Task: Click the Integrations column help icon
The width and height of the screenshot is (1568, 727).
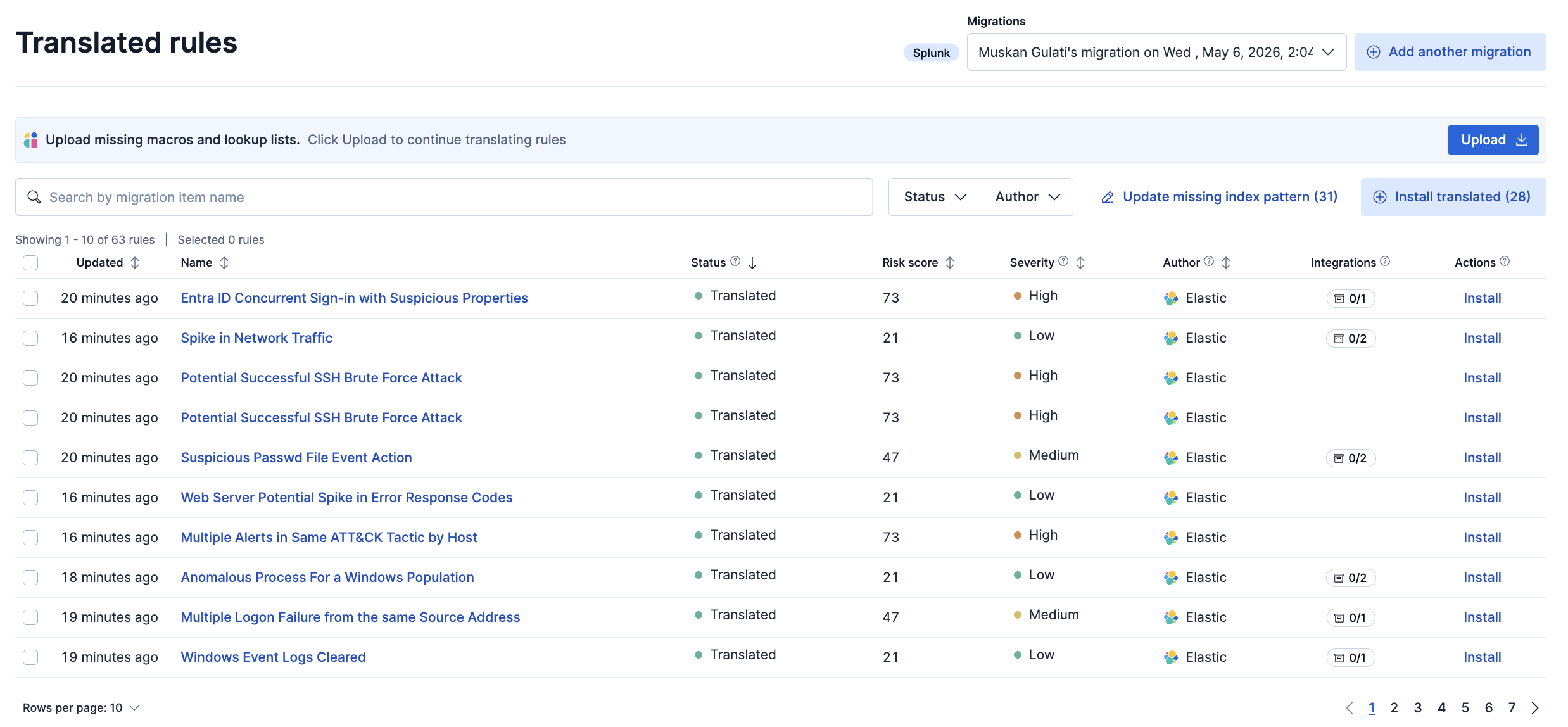Action: pyautogui.click(x=1385, y=261)
